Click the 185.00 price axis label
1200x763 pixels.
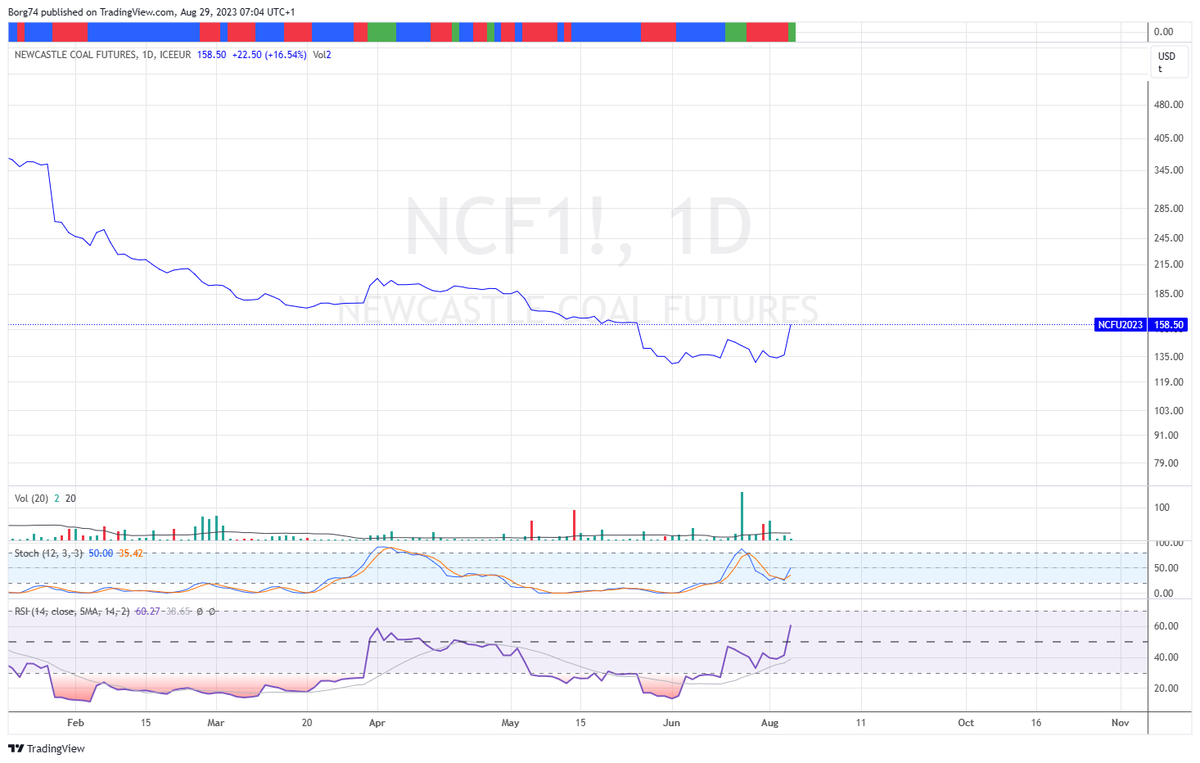[1168, 294]
